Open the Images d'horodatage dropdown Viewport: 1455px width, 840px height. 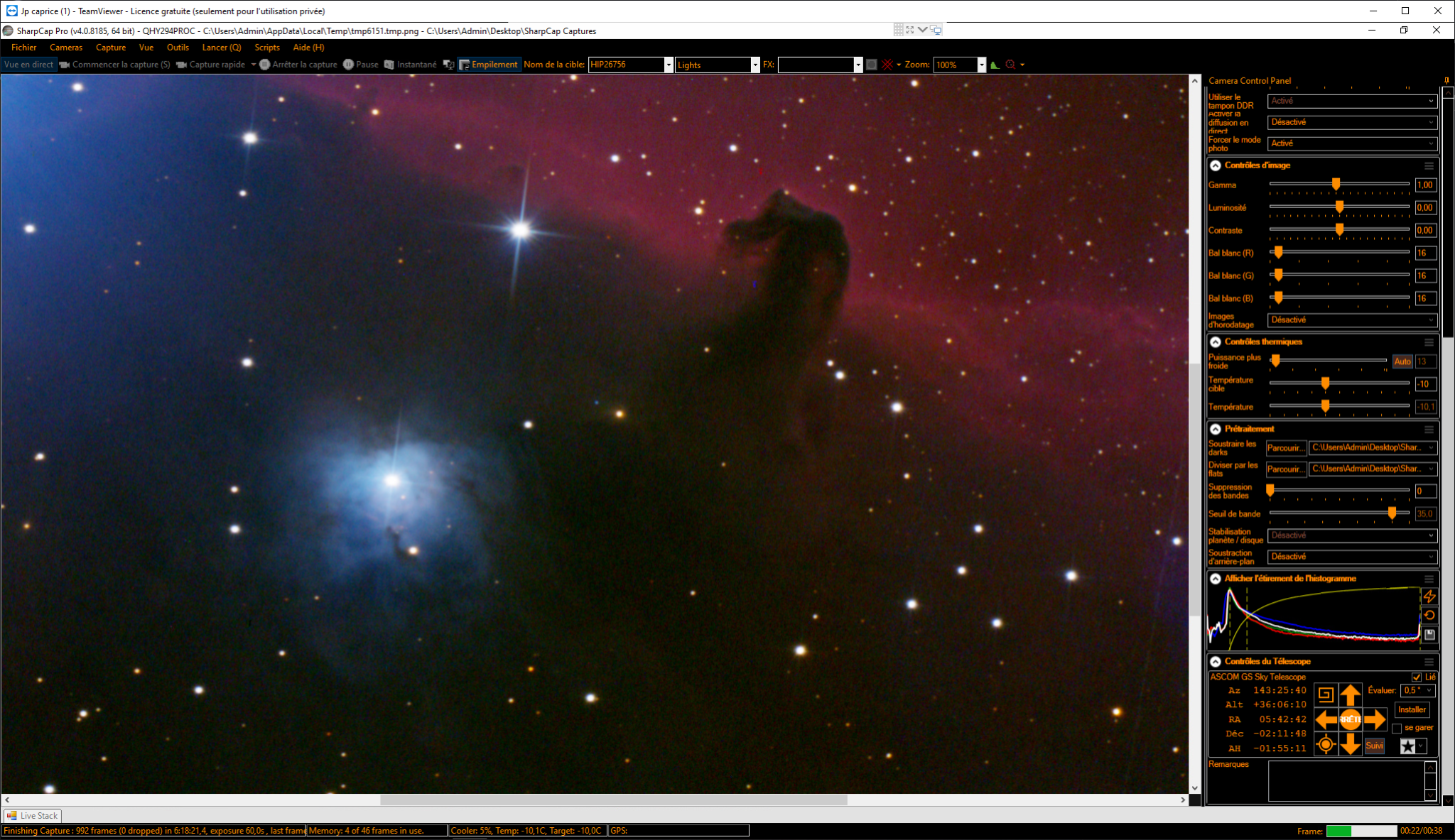(1353, 320)
